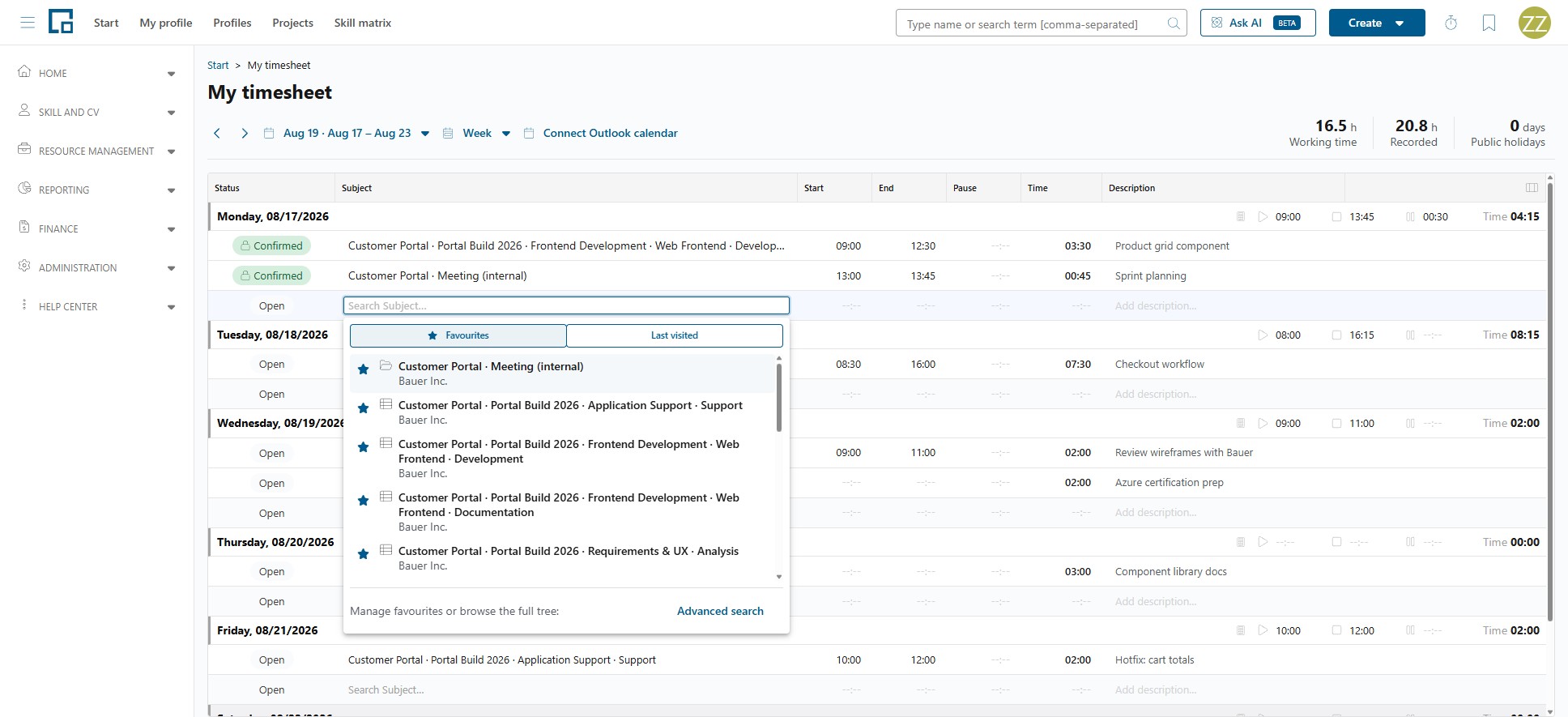This screenshot has width=1568, height=717.
Task: Open the hamburger menu icon
Action: click(28, 23)
